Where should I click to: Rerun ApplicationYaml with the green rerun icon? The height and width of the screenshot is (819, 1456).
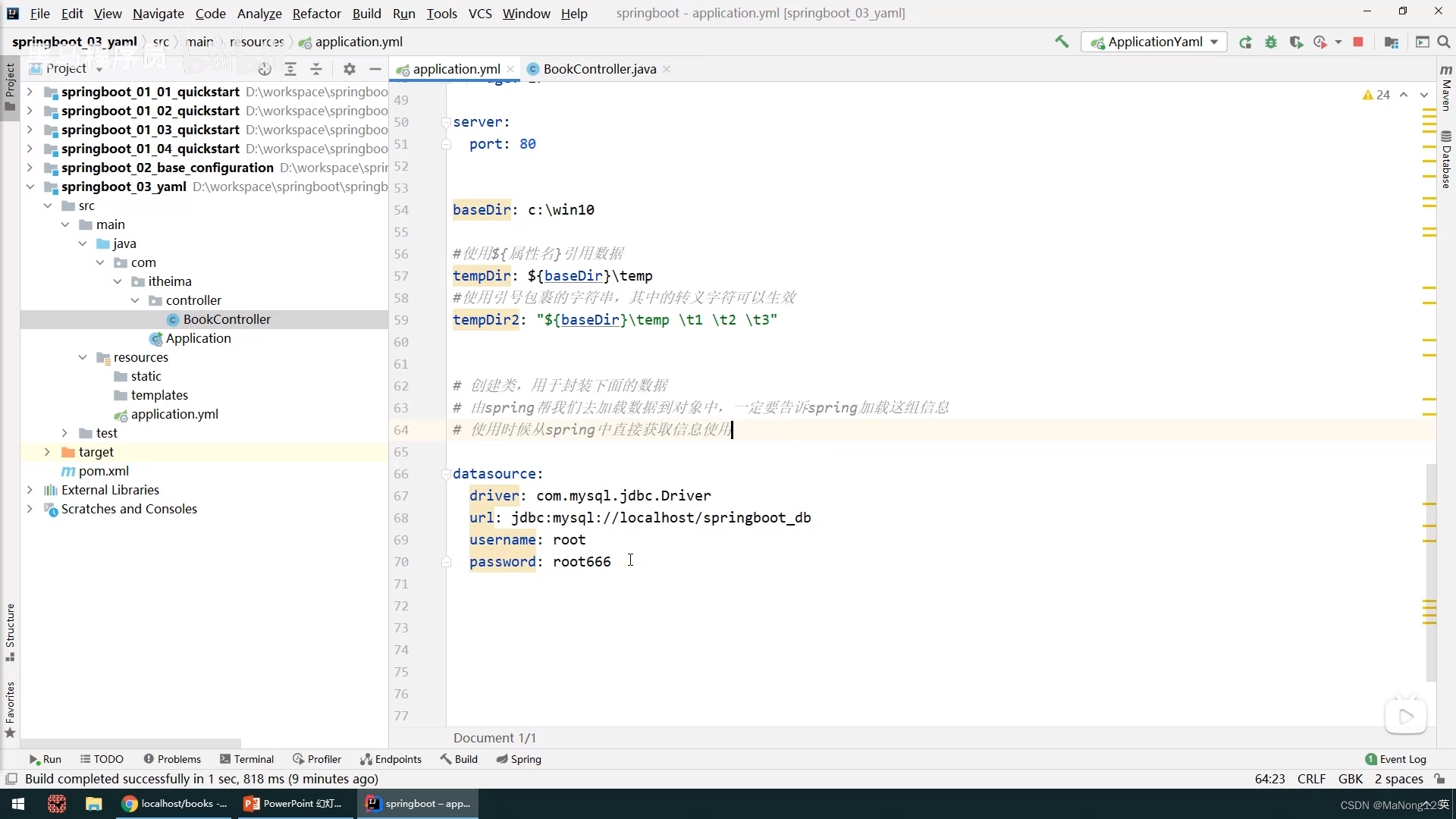coord(1245,42)
